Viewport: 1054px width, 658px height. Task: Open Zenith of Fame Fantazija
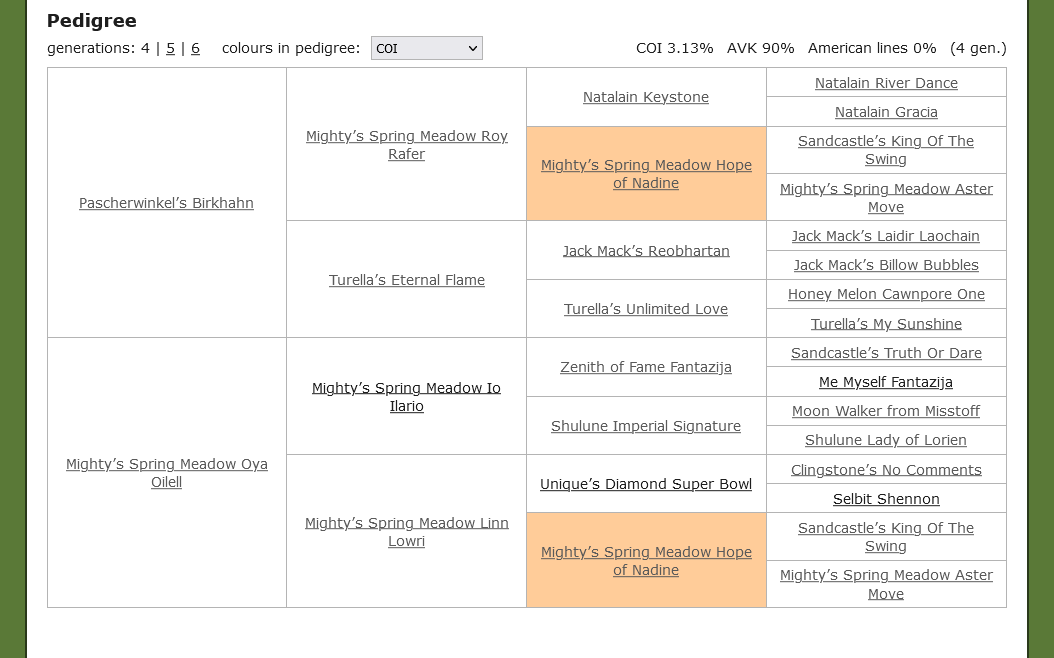click(645, 367)
